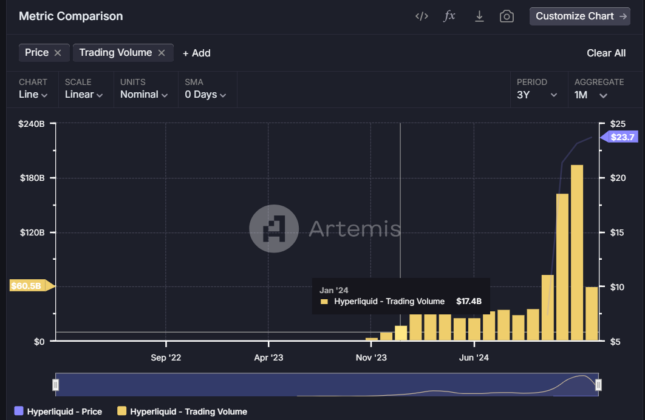Remove the Price metric chip
645x420 pixels.
pos(58,53)
